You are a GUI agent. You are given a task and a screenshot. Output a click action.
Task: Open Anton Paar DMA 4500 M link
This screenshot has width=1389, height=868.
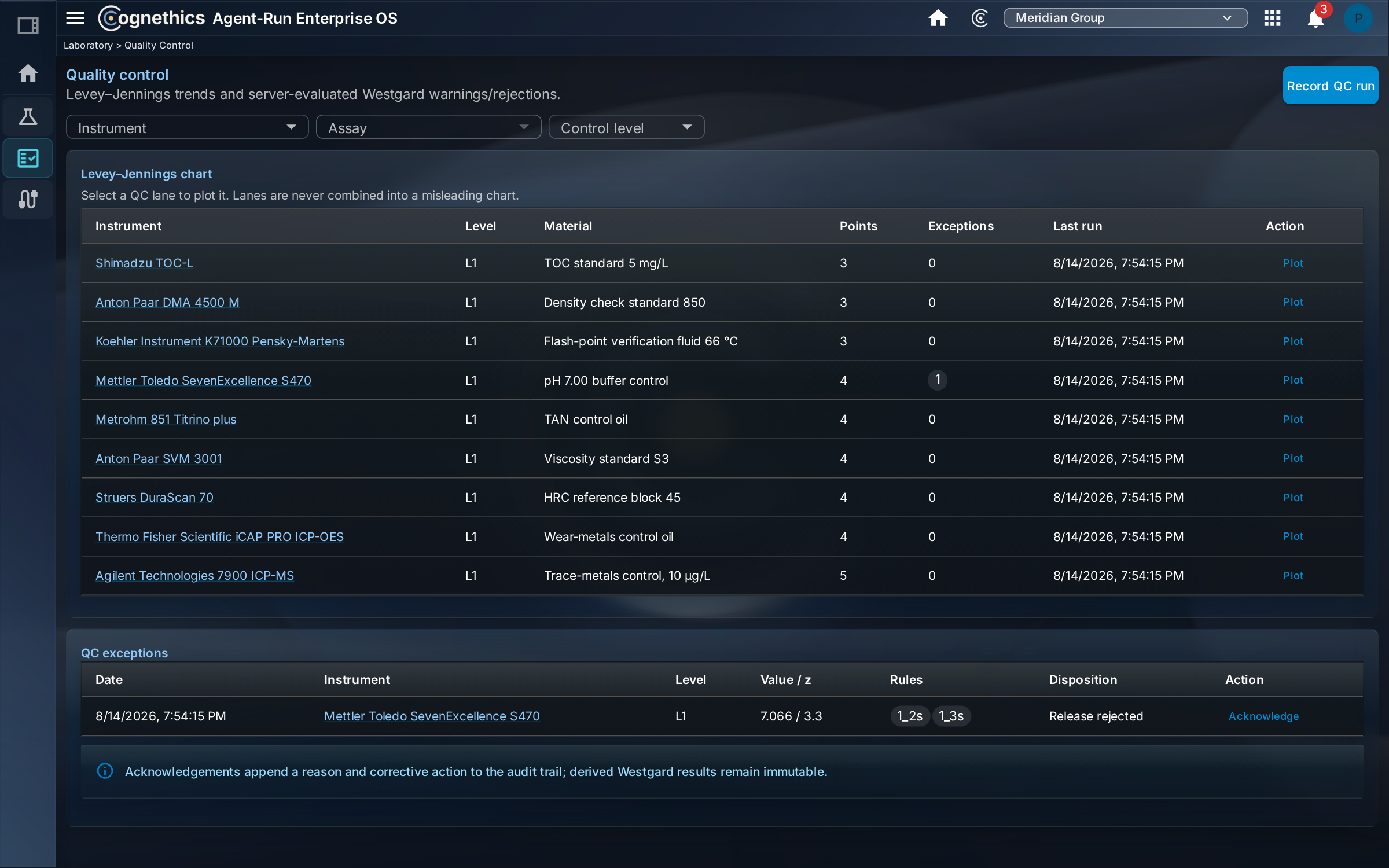(167, 302)
